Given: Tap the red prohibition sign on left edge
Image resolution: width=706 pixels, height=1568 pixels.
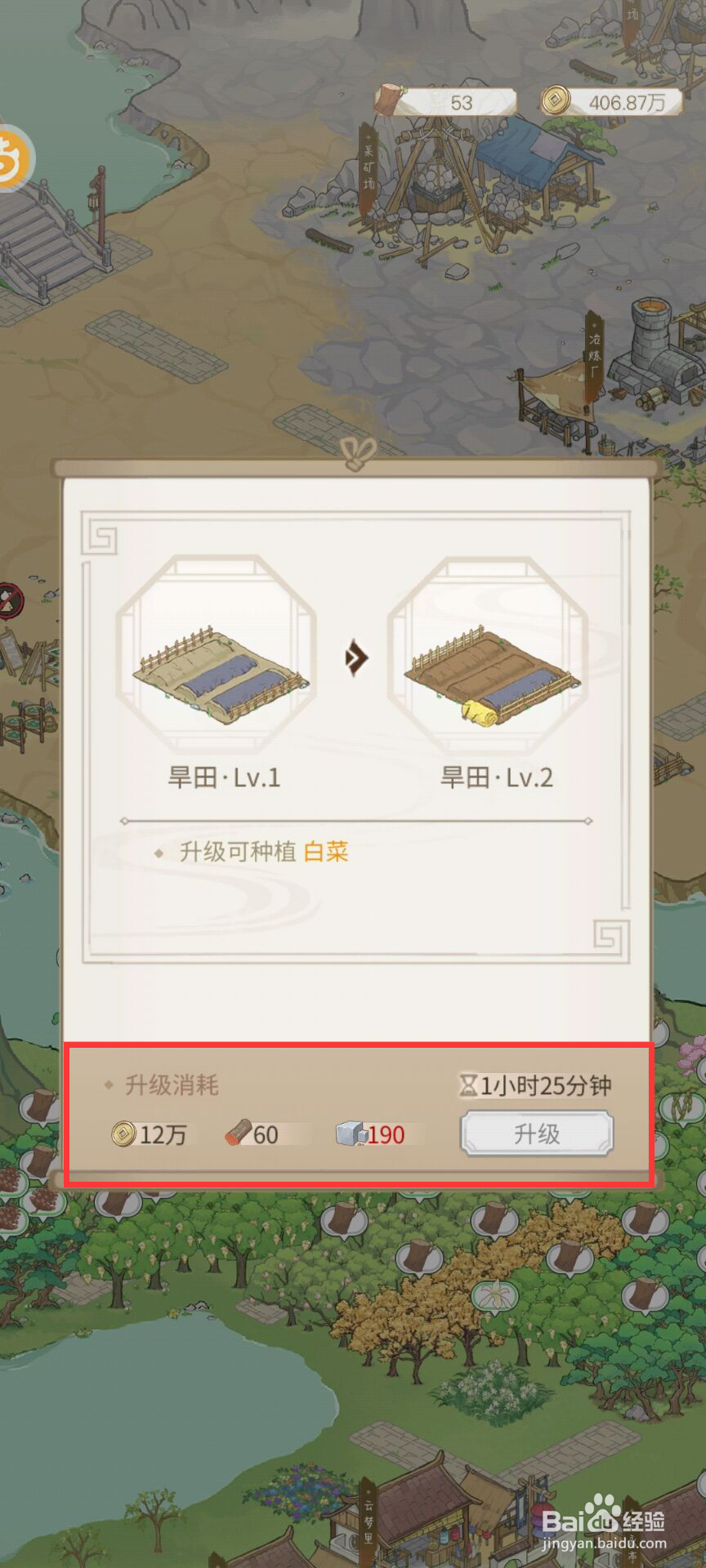Looking at the screenshot, I should (10, 602).
